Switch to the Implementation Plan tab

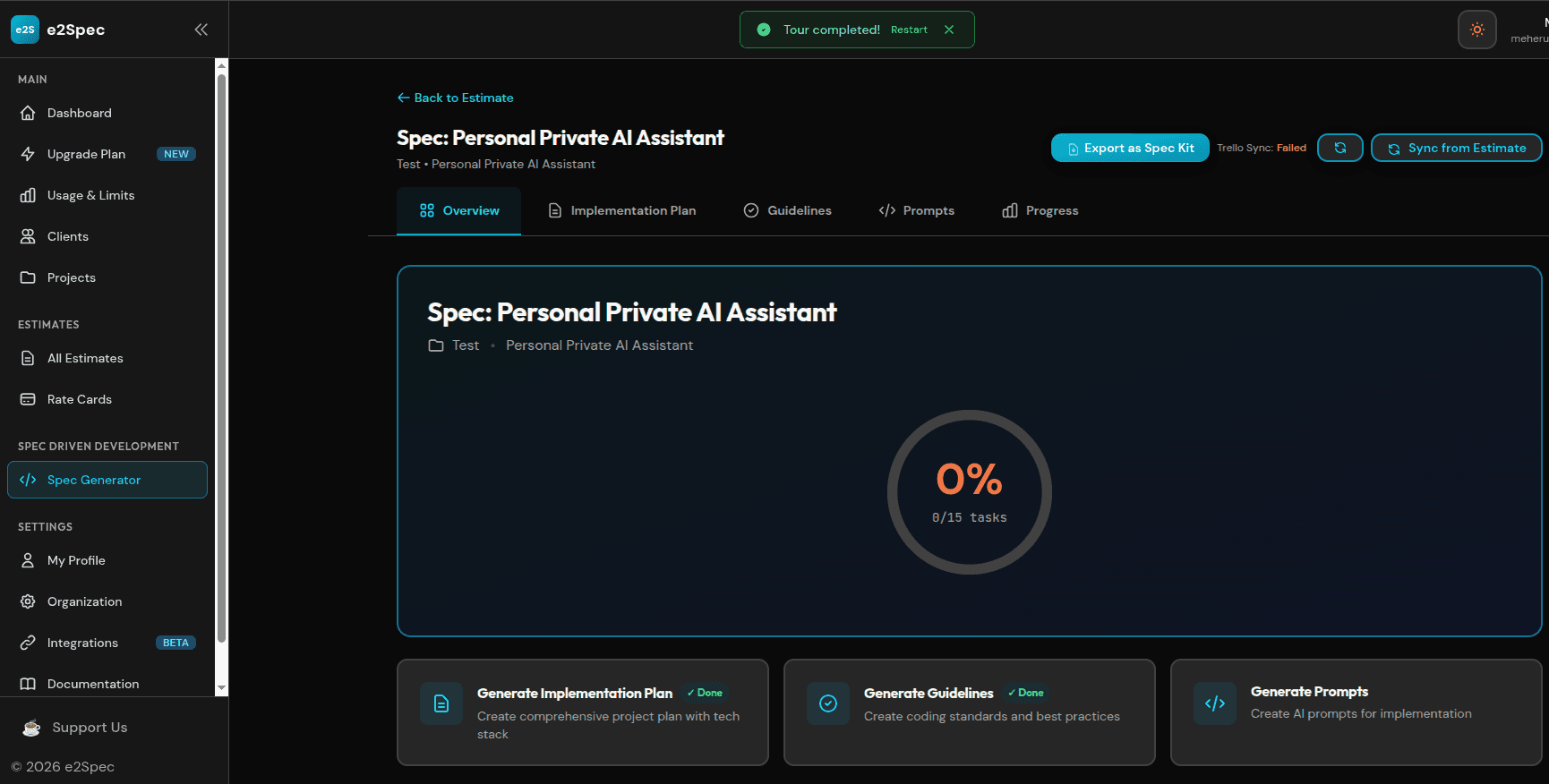click(622, 210)
